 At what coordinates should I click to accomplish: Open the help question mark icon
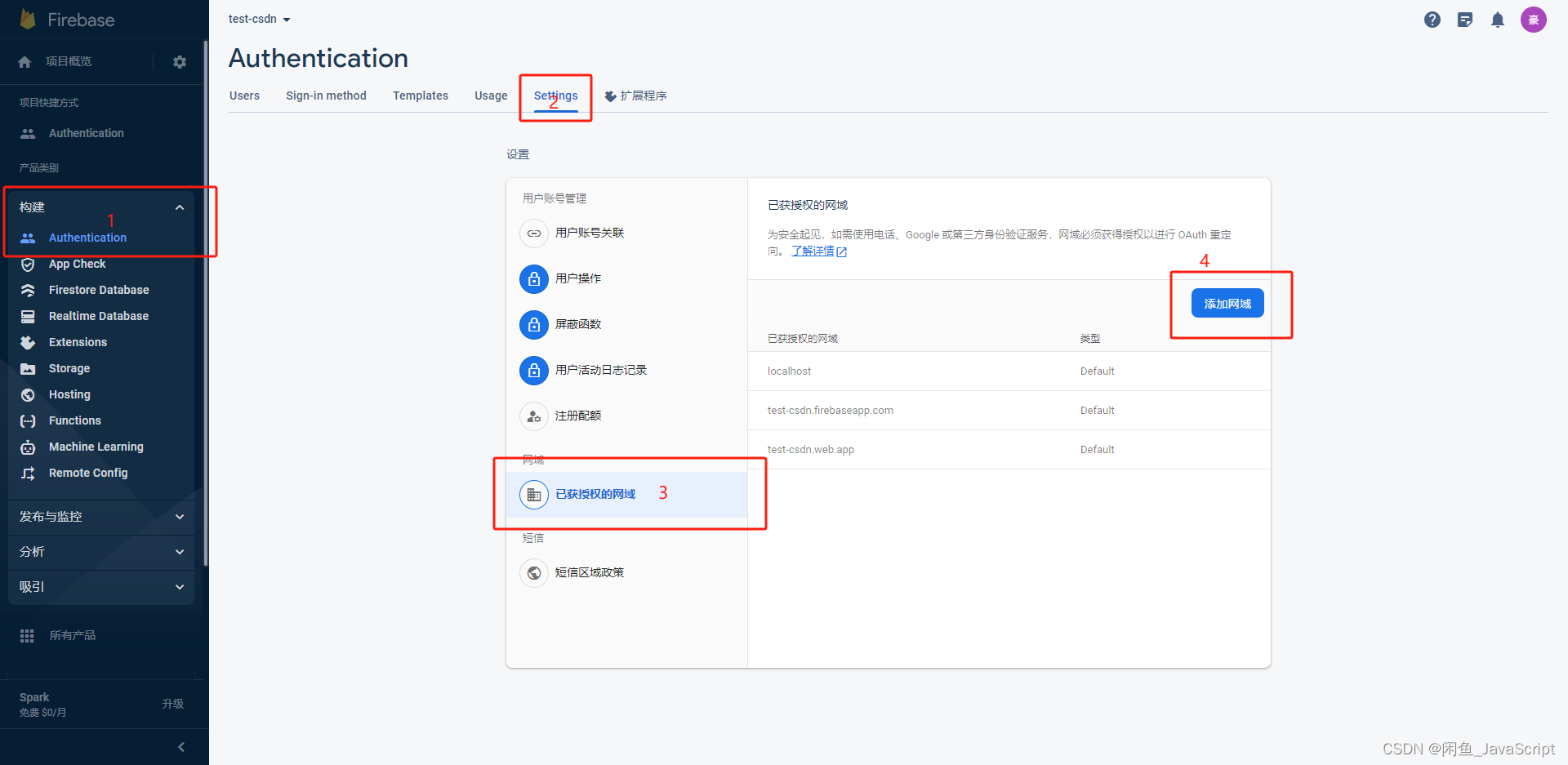coord(1432,20)
